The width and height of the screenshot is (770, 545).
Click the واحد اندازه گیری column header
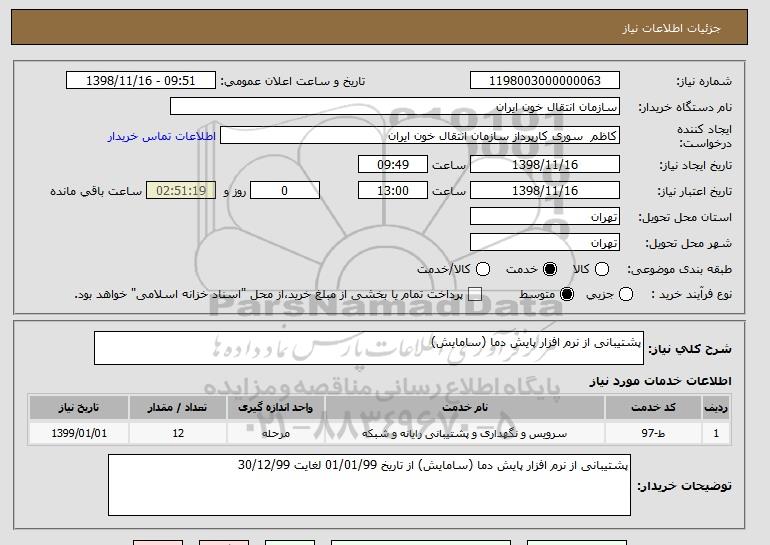[275, 408]
